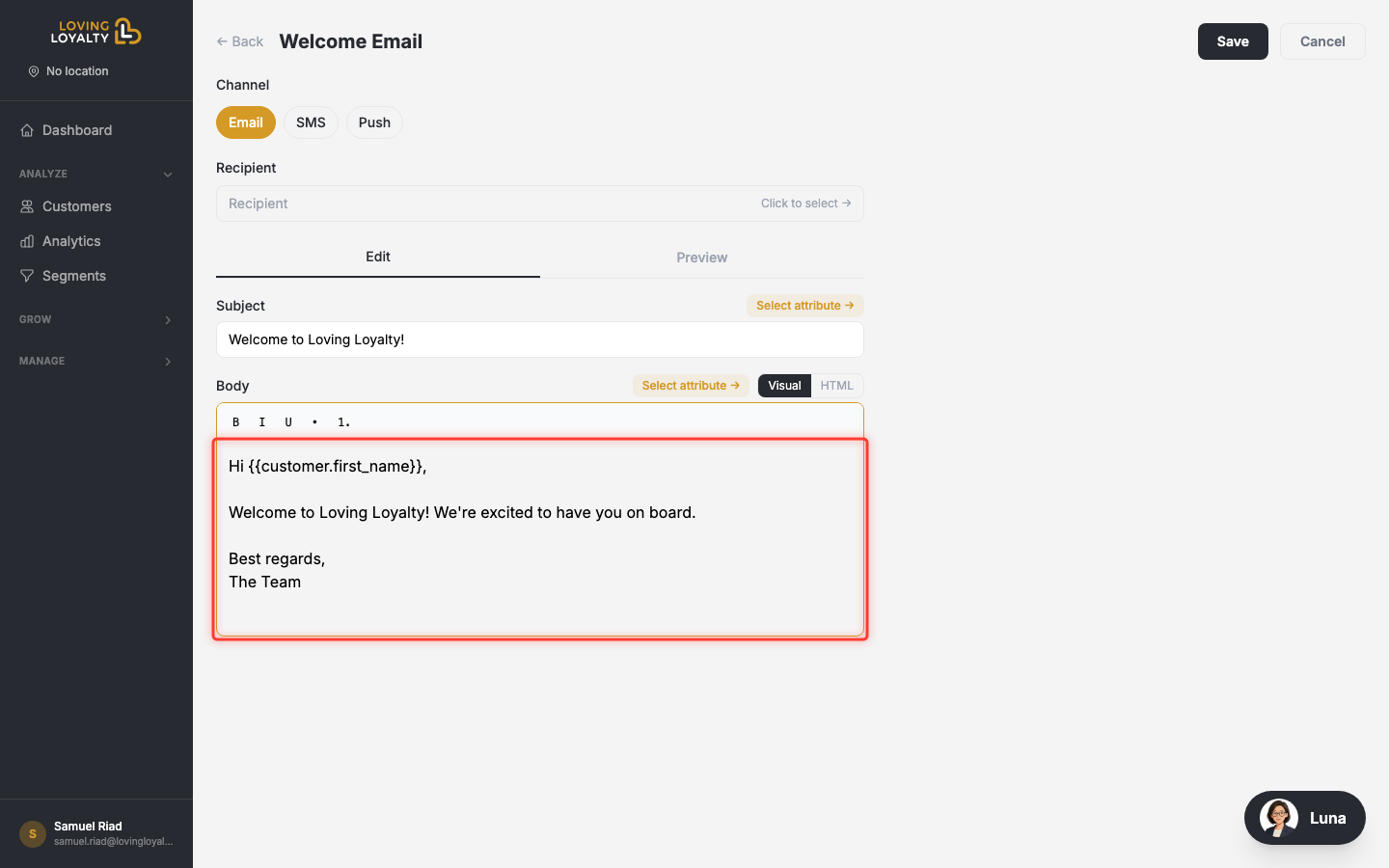Expand the GROW sidebar section

click(x=96, y=319)
